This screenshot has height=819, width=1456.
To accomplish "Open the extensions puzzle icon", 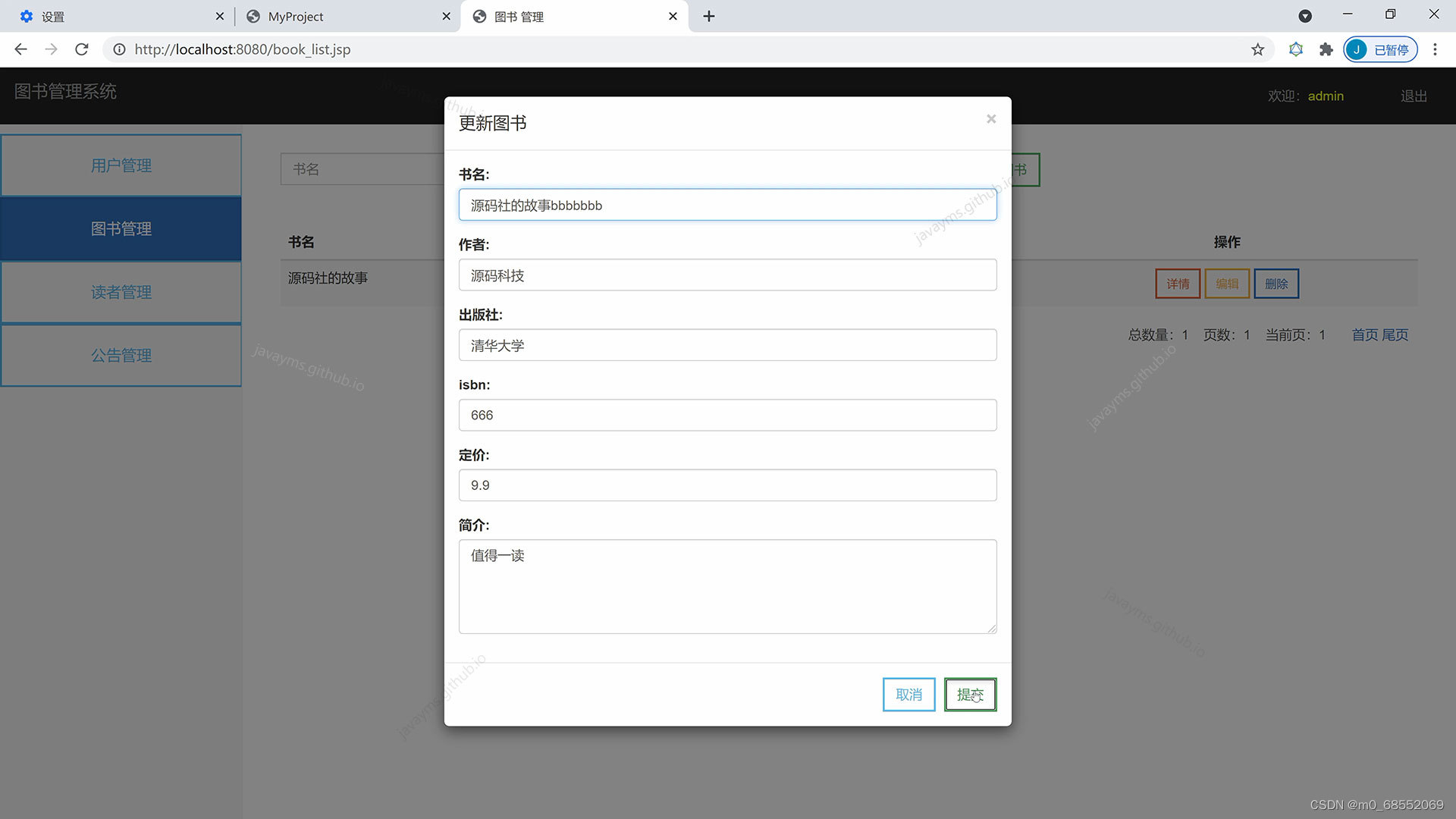I will [x=1326, y=49].
